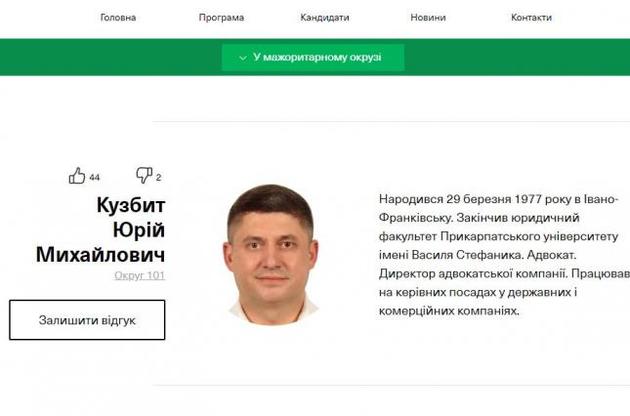Click the chevron in the district dropdown

[243, 58]
